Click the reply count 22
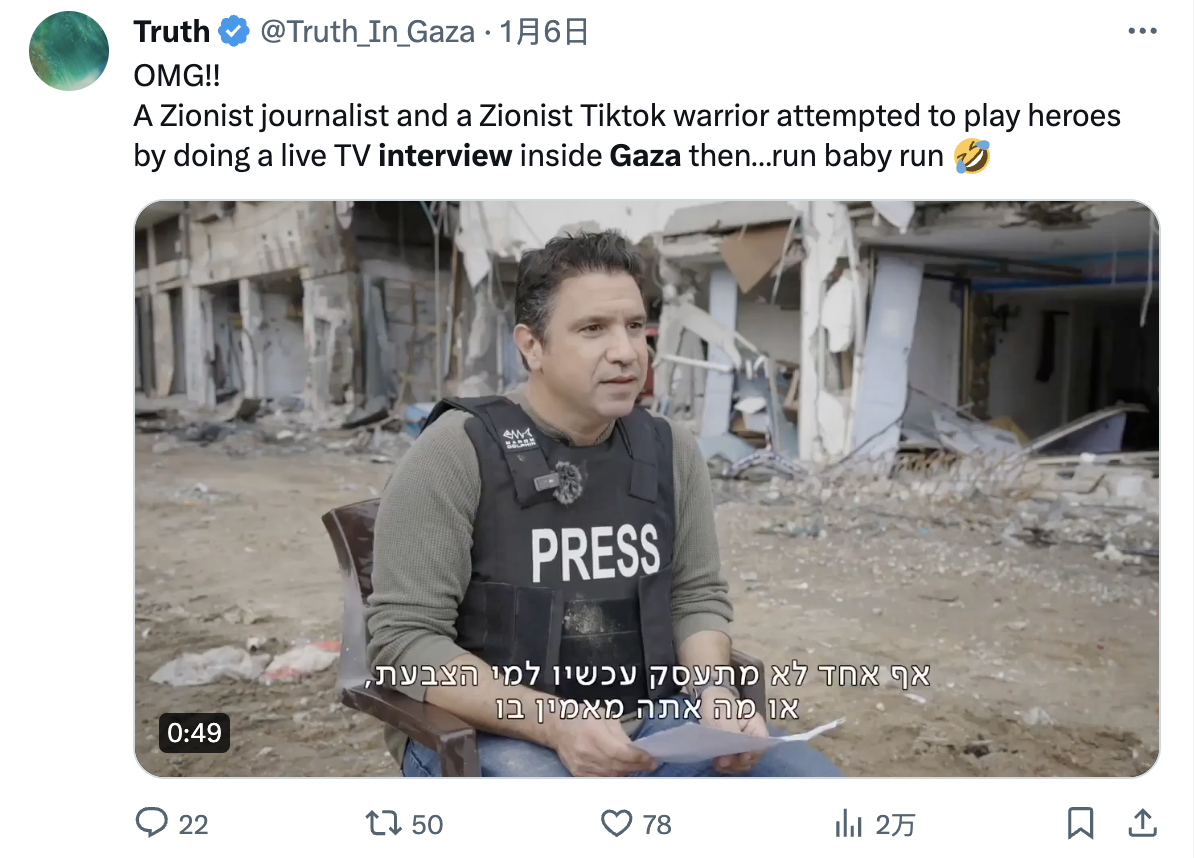The height and width of the screenshot is (858, 1194). click(x=193, y=825)
